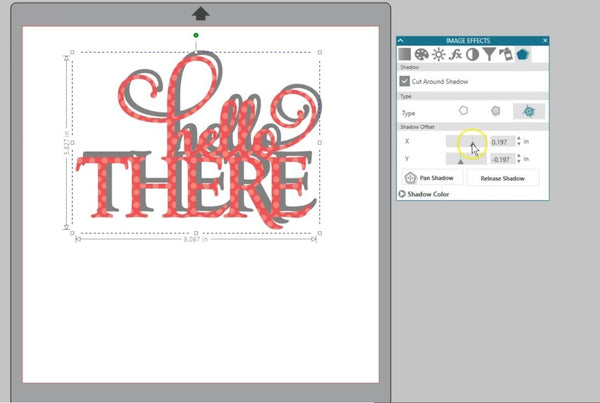Increase X offset with up arrow
This screenshot has width=600, height=403.
pos(519,139)
